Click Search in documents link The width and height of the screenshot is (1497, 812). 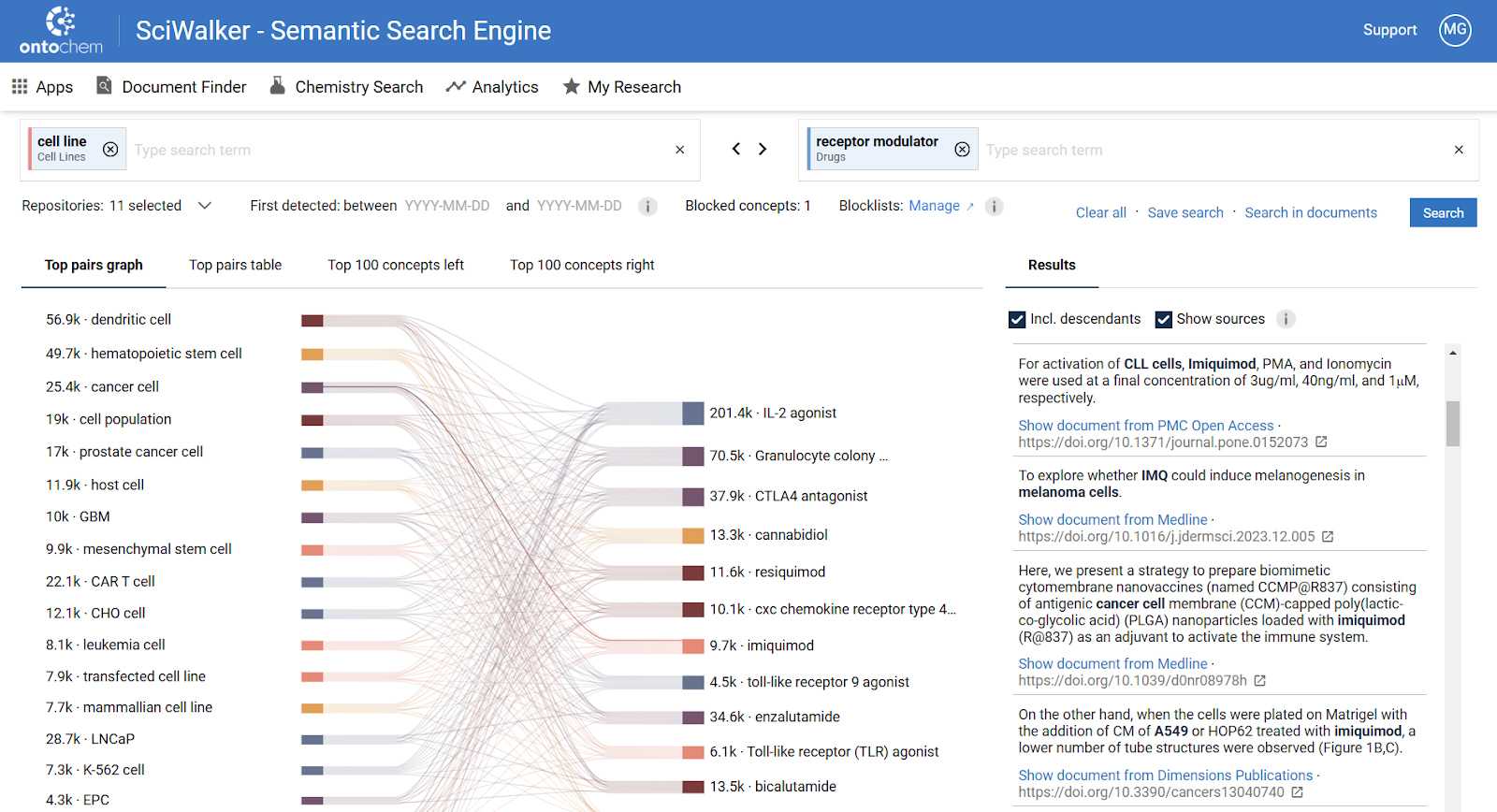click(x=1311, y=212)
